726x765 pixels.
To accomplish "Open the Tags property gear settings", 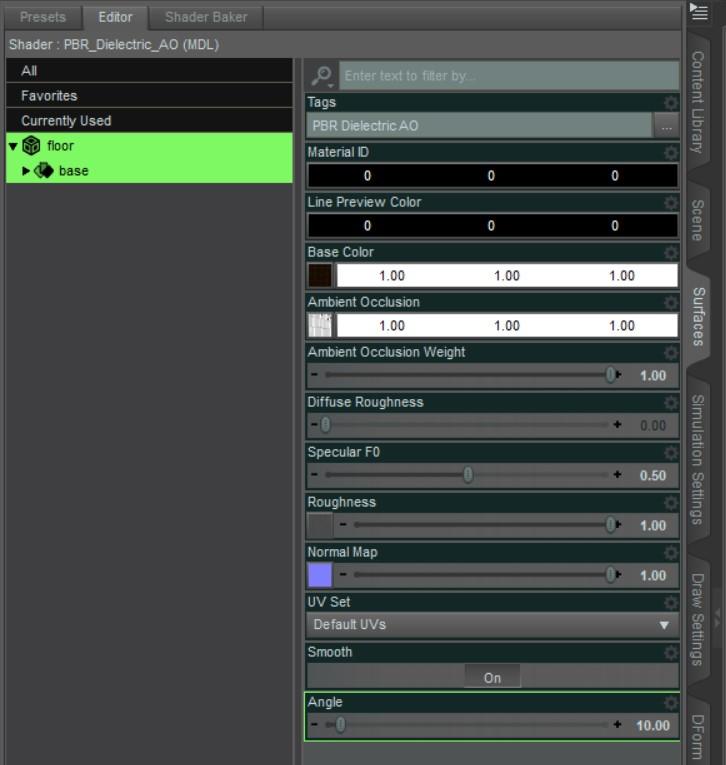I will pos(671,102).
